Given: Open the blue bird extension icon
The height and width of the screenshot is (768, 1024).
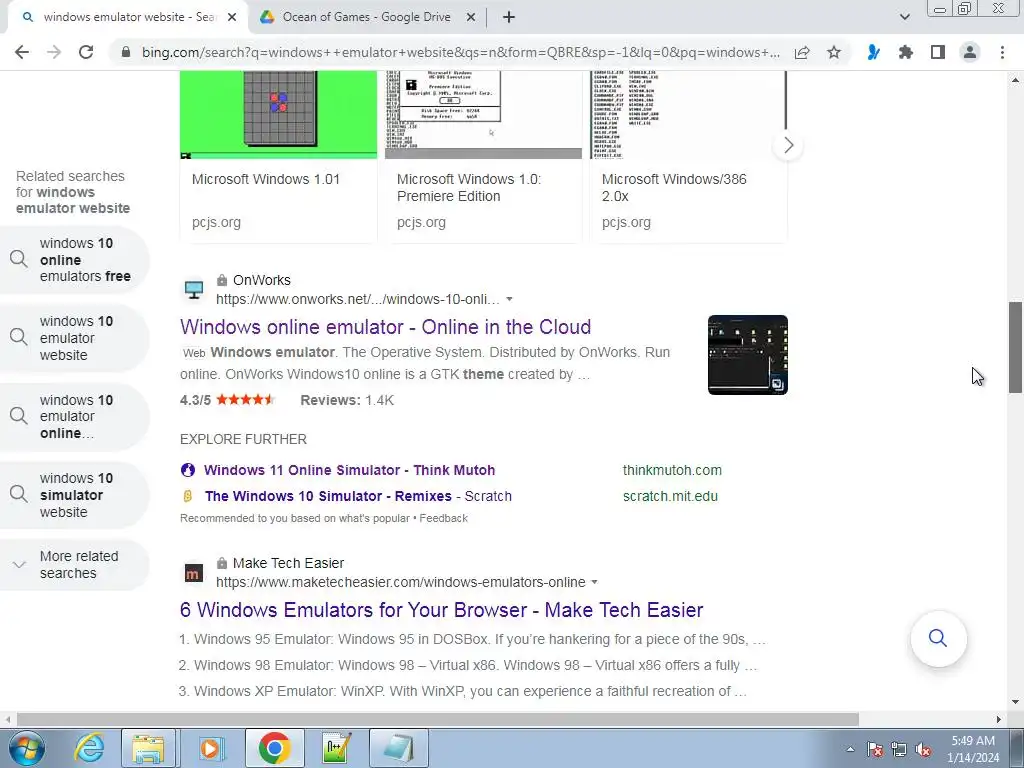Looking at the screenshot, I should click(x=873, y=52).
